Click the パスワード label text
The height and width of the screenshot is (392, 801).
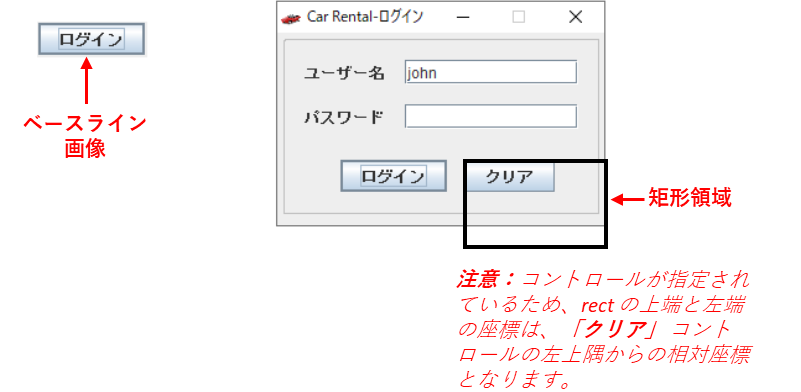343,118
